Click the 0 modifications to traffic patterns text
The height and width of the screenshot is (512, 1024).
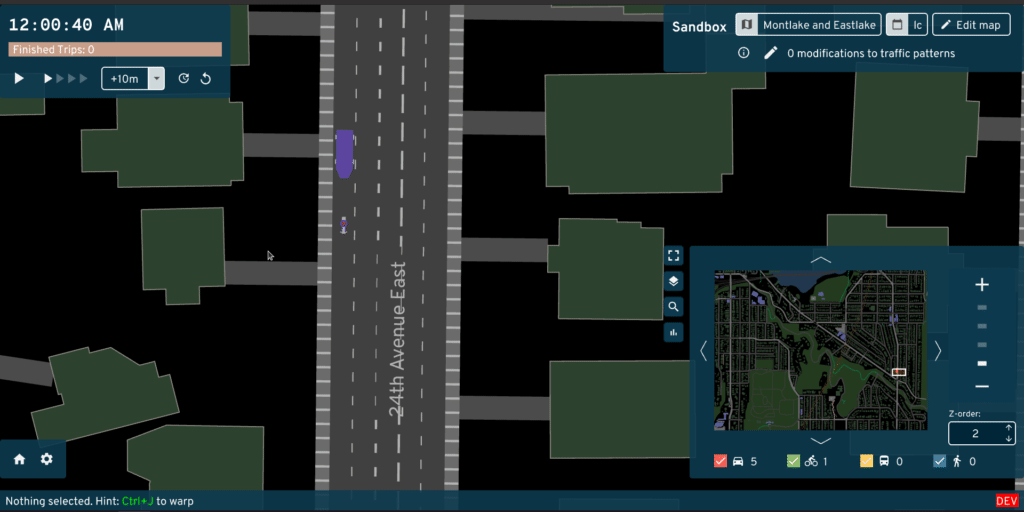(x=871, y=54)
